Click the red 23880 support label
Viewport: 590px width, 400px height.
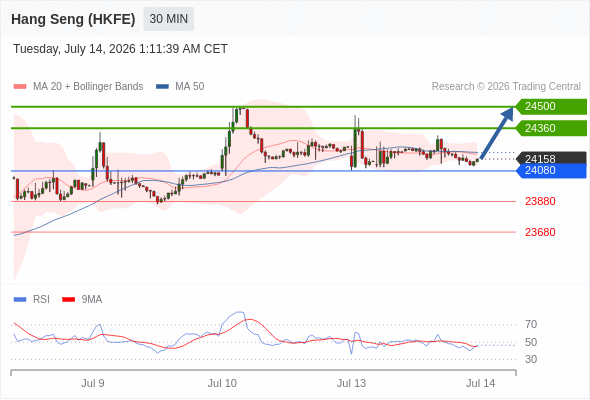pyautogui.click(x=540, y=201)
